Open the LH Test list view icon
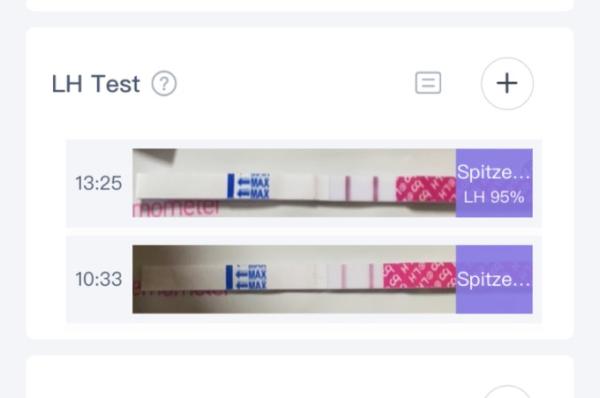This screenshot has height=398, width=600. [x=428, y=83]
